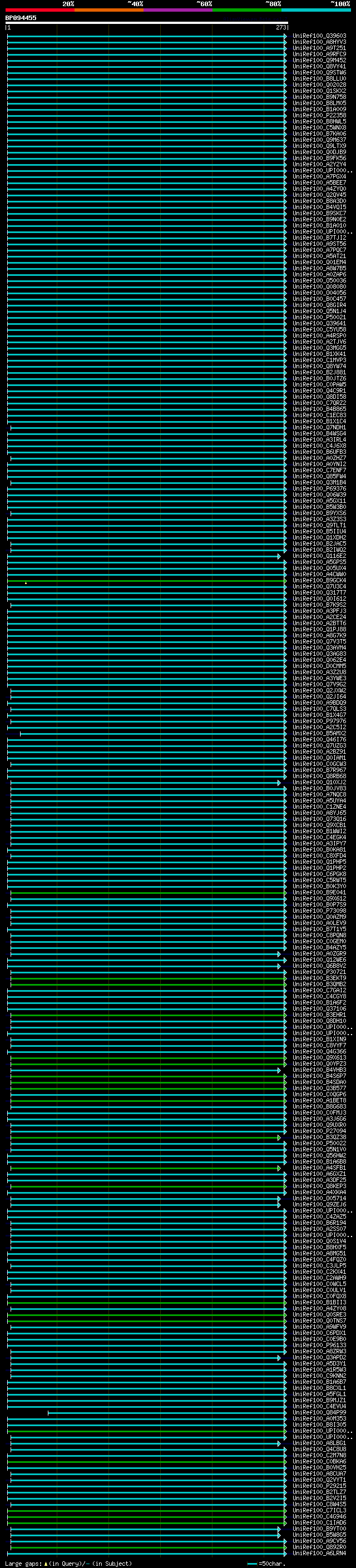This screenshot has width=356, height=1568.
Task: Click the hit label UniRef100_B7TJI2
Action: click(x=319, y=238)
